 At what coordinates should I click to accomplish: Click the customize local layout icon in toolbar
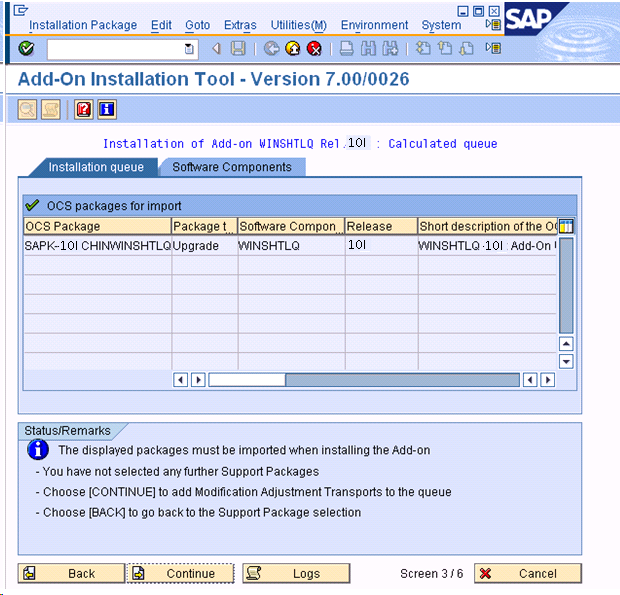tap(493, 48)
